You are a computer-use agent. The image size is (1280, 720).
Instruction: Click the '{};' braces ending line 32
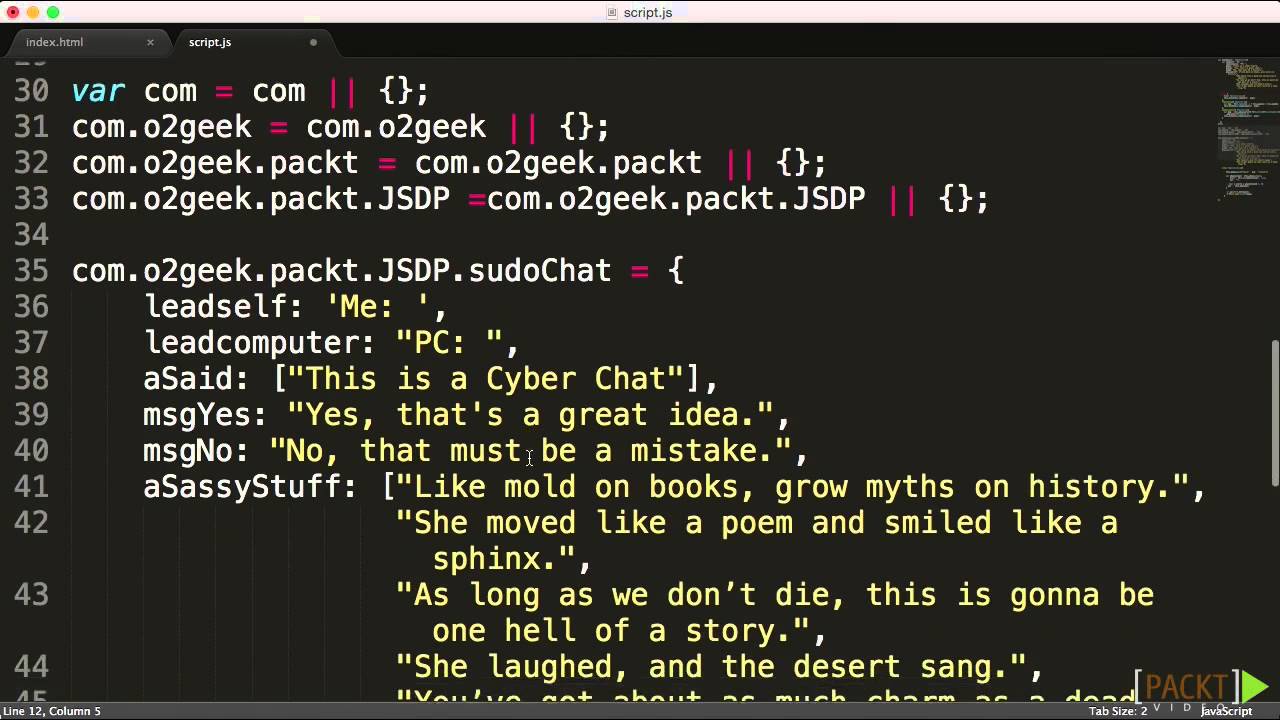(x=801, y=163)
